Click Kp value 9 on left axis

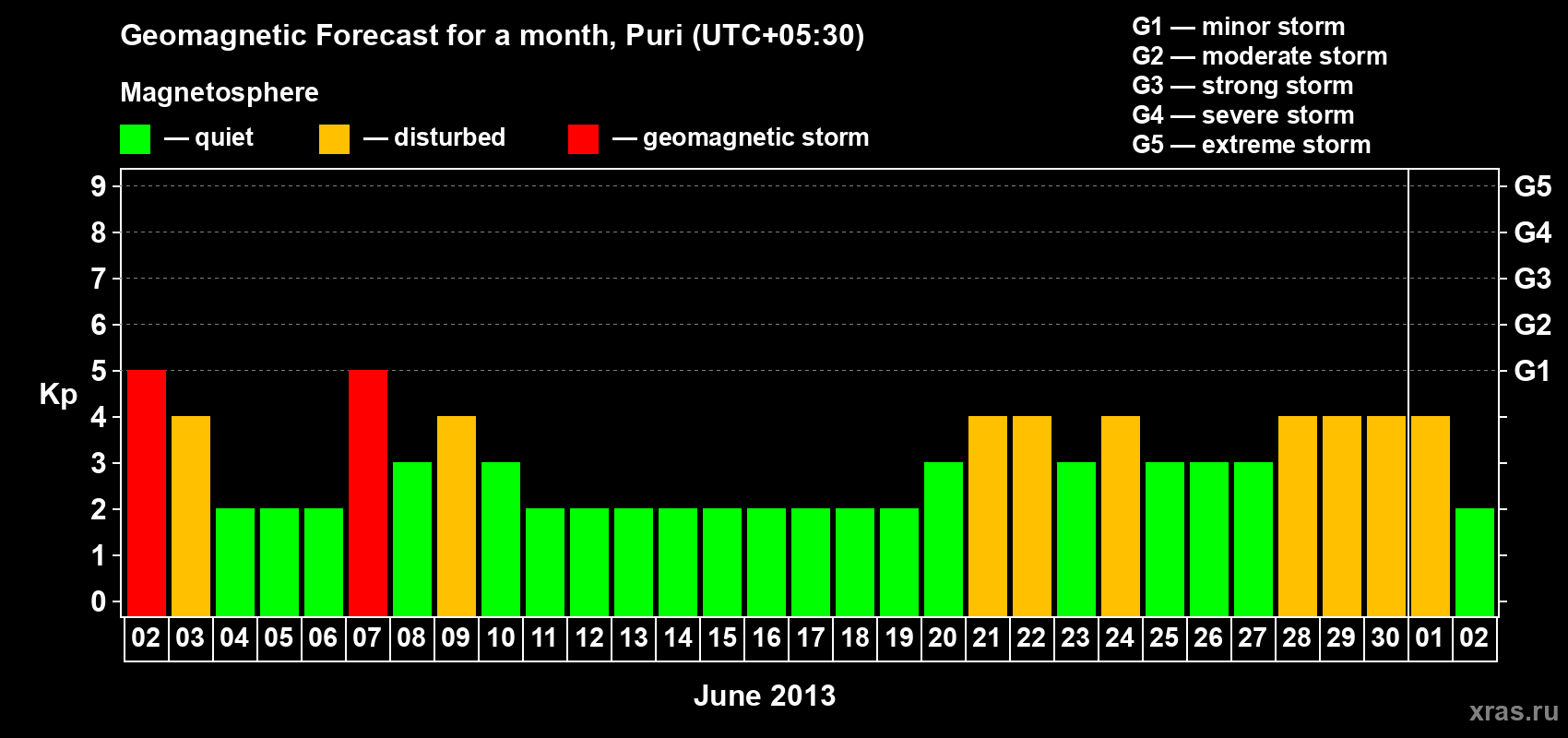(x=99, y=186)
